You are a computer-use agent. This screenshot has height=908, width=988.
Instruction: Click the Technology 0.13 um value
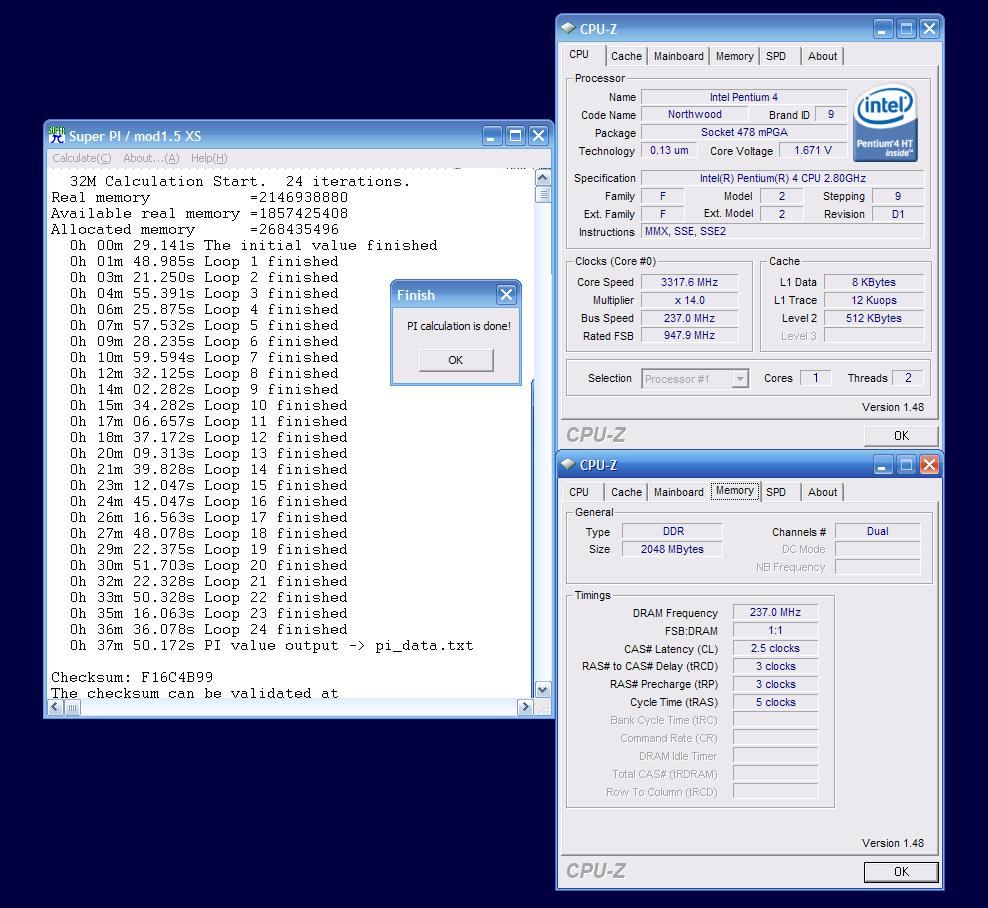(x=669, y=151)
